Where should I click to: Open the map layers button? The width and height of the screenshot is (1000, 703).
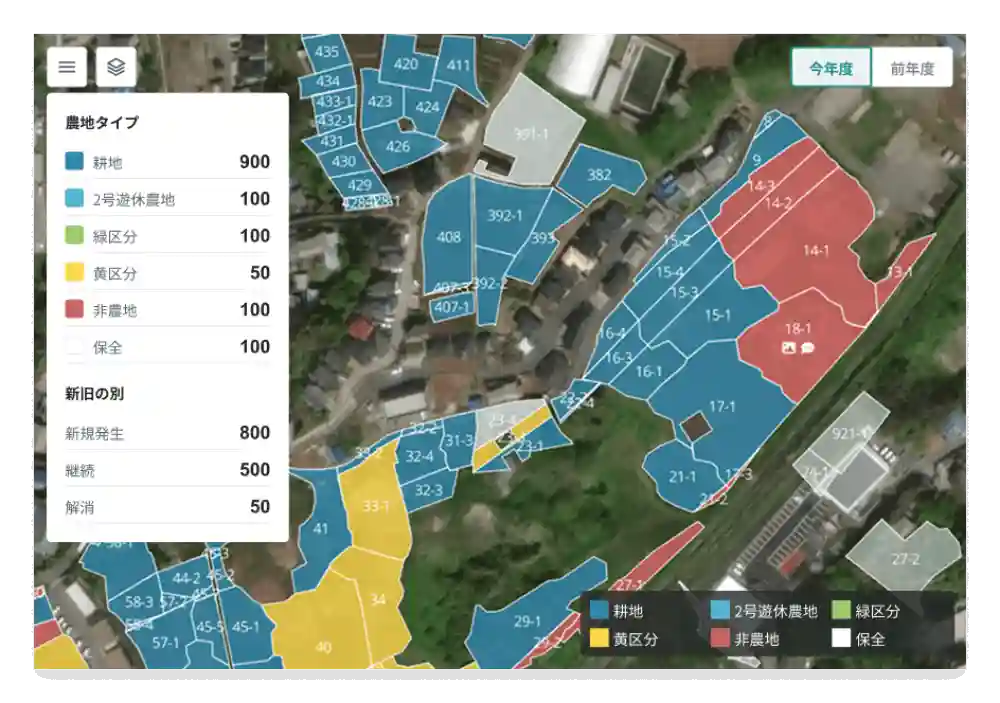coord(116,67)
